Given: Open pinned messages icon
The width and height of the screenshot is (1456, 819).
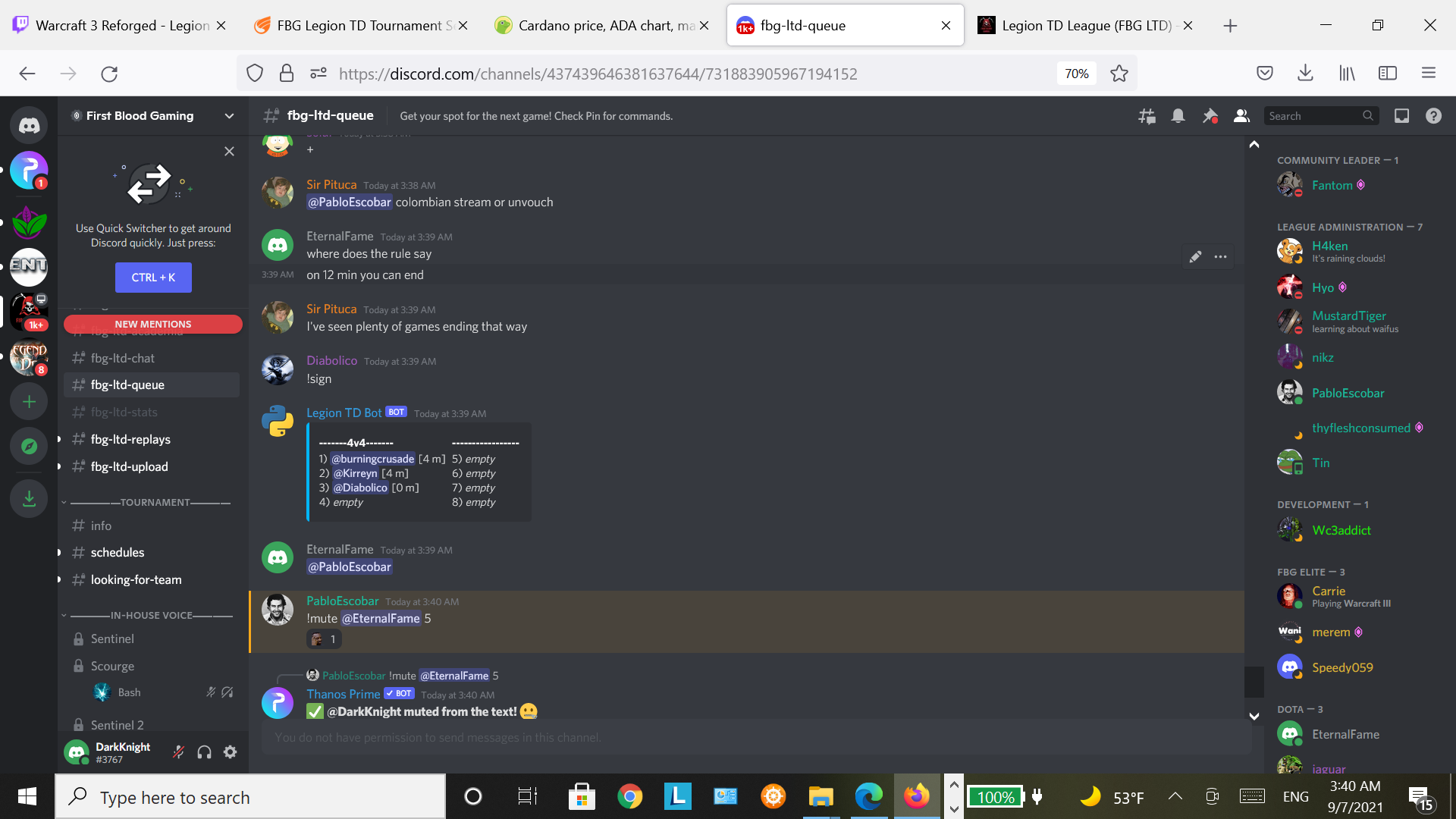Looking at the screenshot, I should coord(1210,116).
